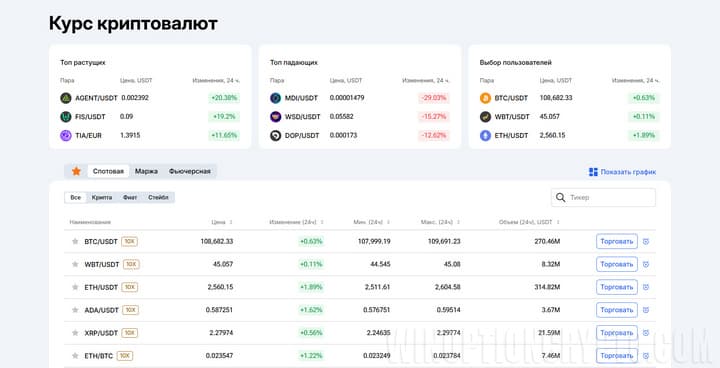720x368 pixels.
Task: Star the XRP/USDT row as favorite
Action: (75, 333)
